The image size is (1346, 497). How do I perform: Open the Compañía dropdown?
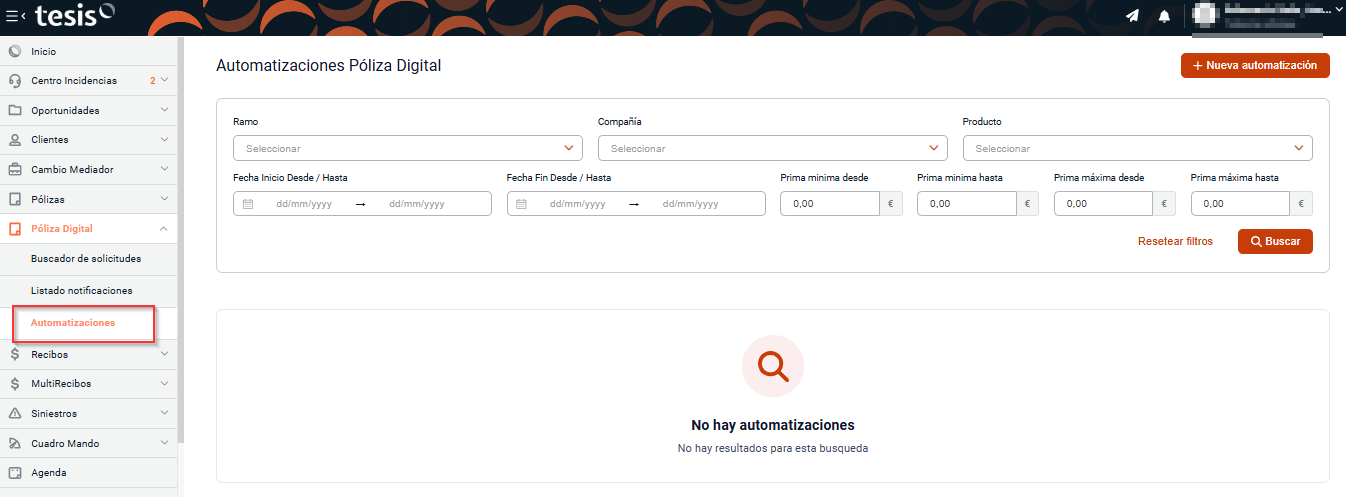pos(773,148)
